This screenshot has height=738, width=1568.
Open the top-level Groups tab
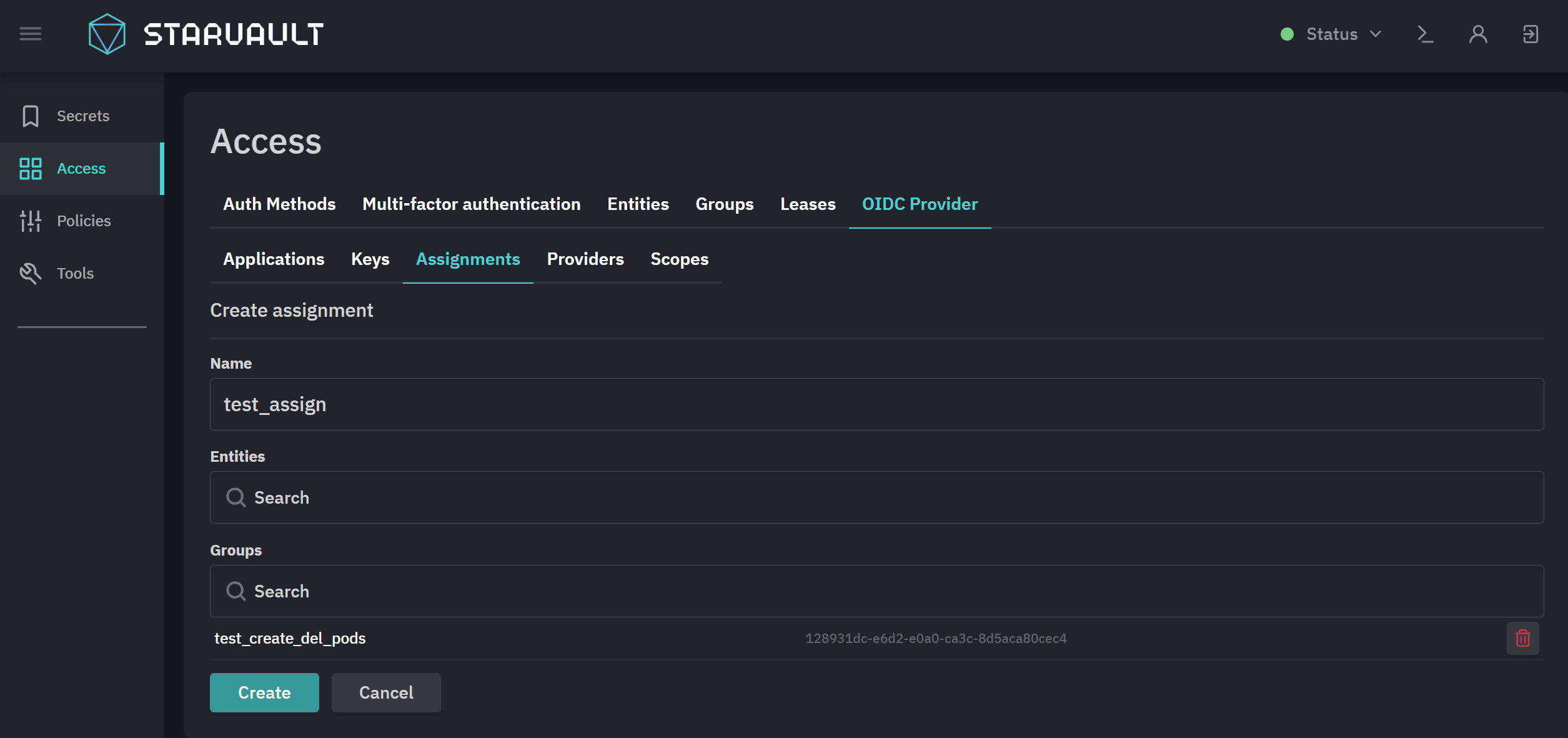[x=725, y=204]
